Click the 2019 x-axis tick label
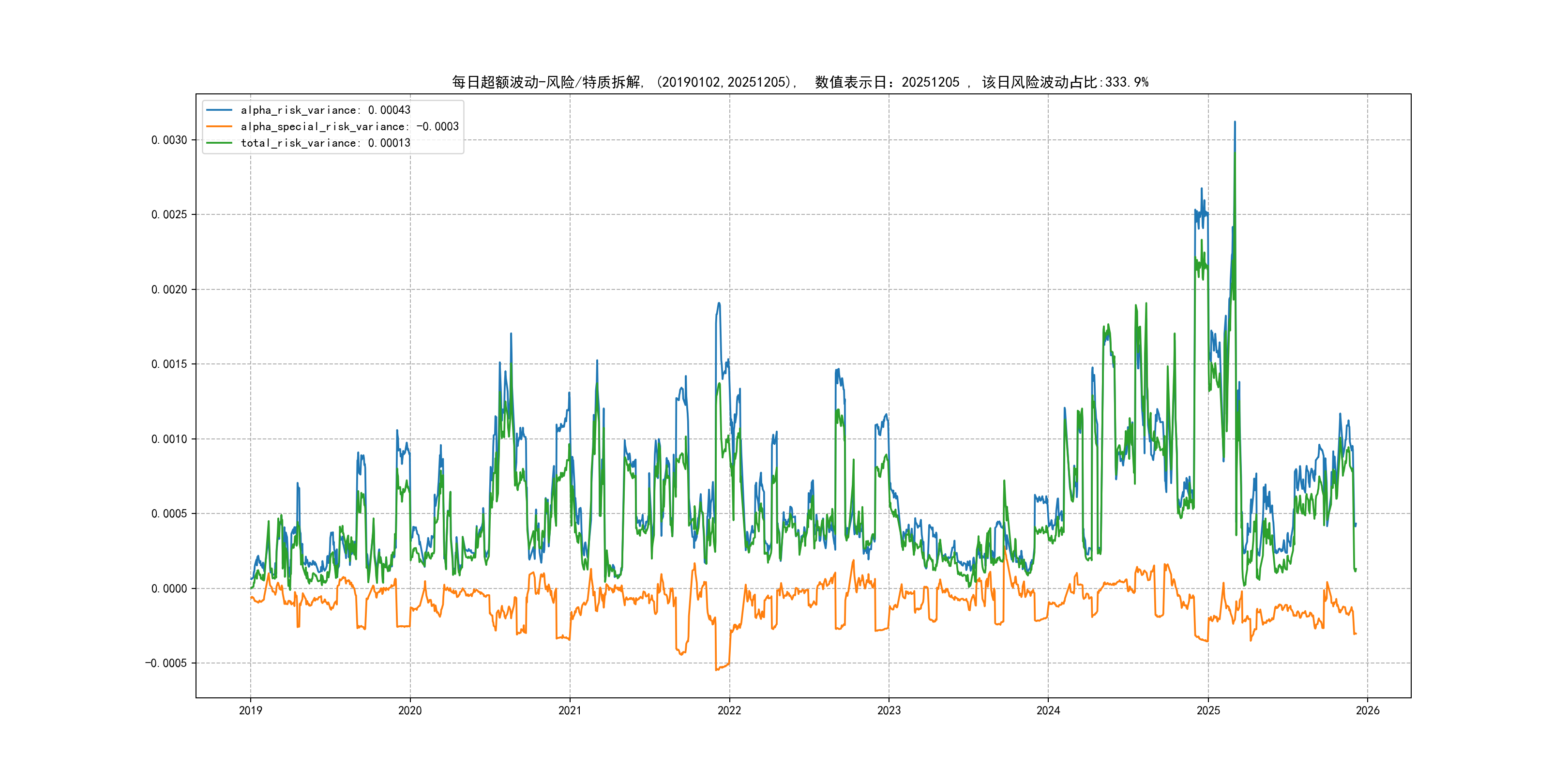 pyautogui.click(x=250, y=710)
